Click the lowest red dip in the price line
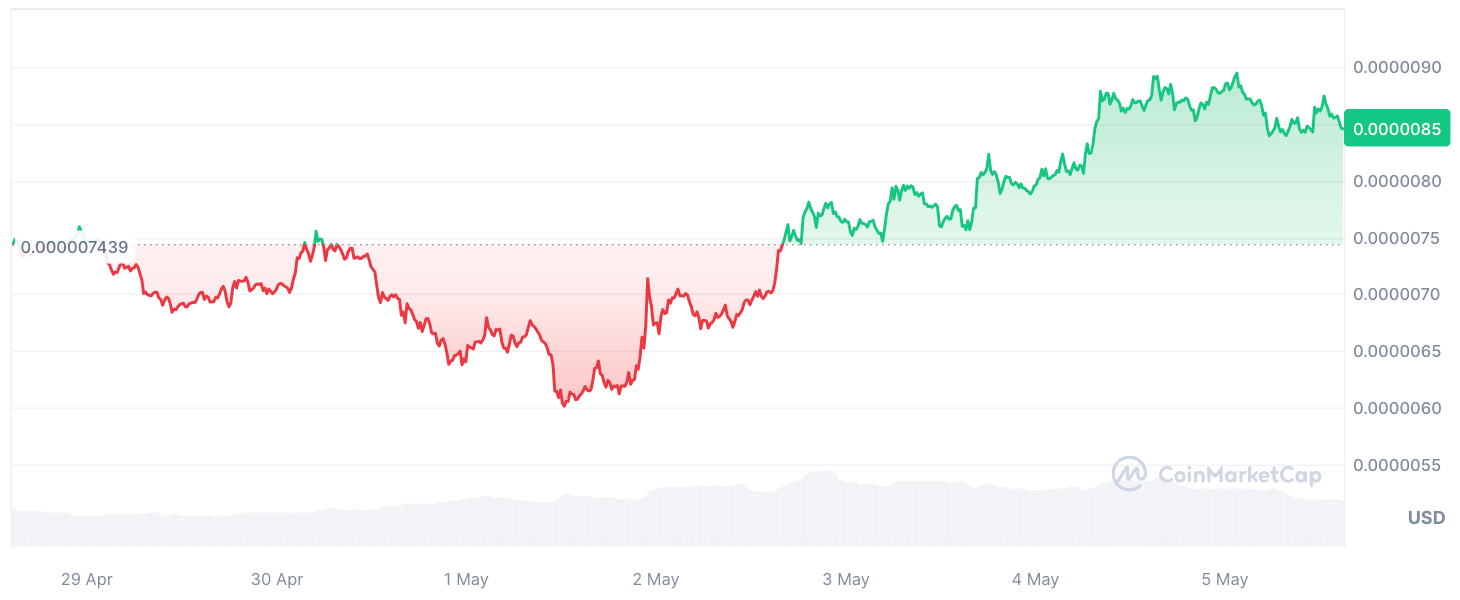The image size is (1460, 600). pos(564,405)
